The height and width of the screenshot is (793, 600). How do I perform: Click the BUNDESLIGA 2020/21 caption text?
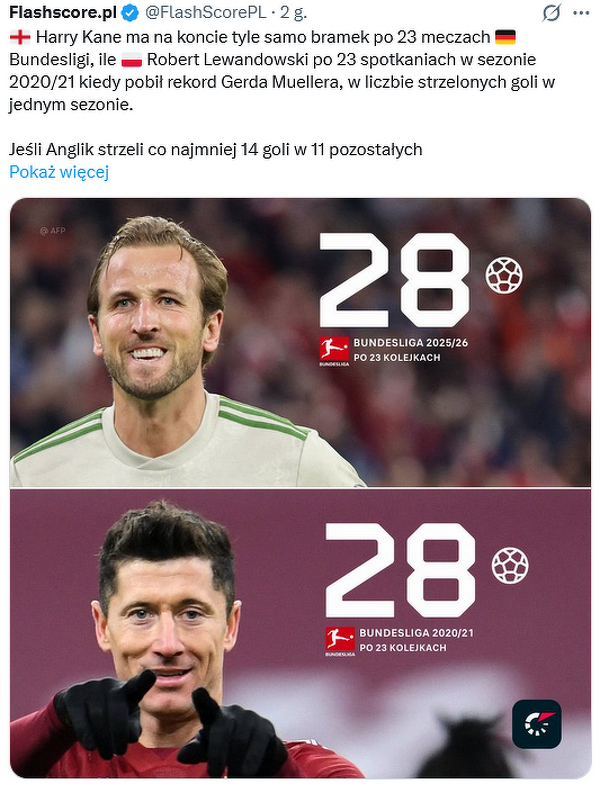tap(416, 633)
